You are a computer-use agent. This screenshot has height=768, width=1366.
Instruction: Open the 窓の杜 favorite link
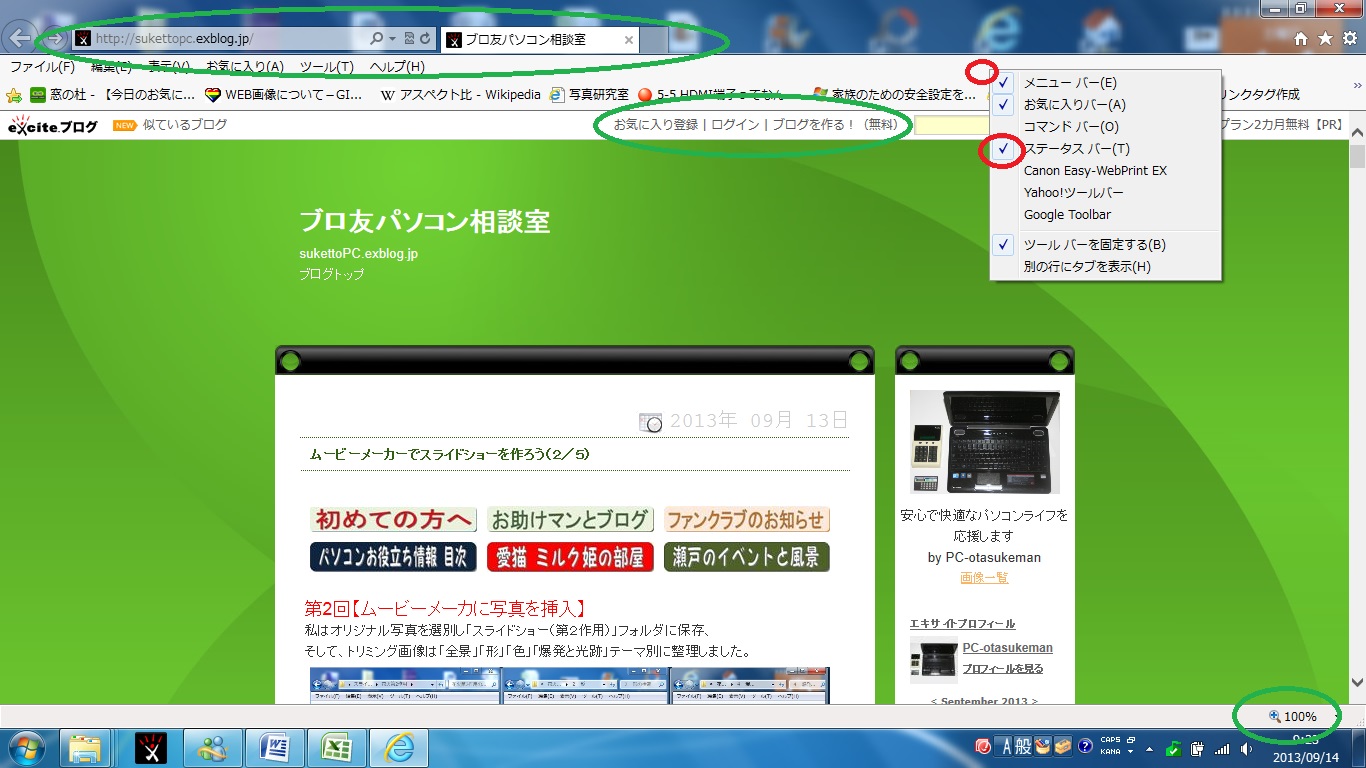pos(112,95)
